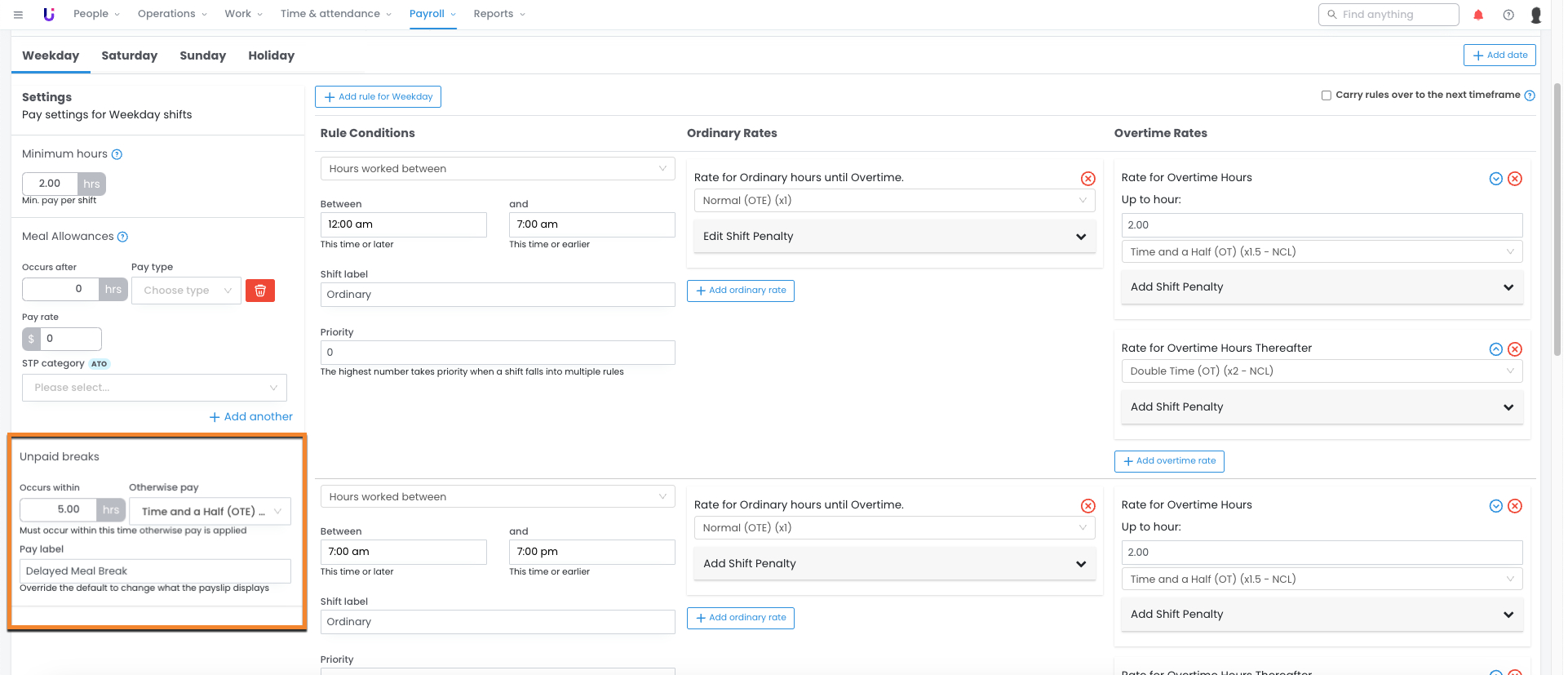Open the help question mark icon

[x=1508, y=15]
